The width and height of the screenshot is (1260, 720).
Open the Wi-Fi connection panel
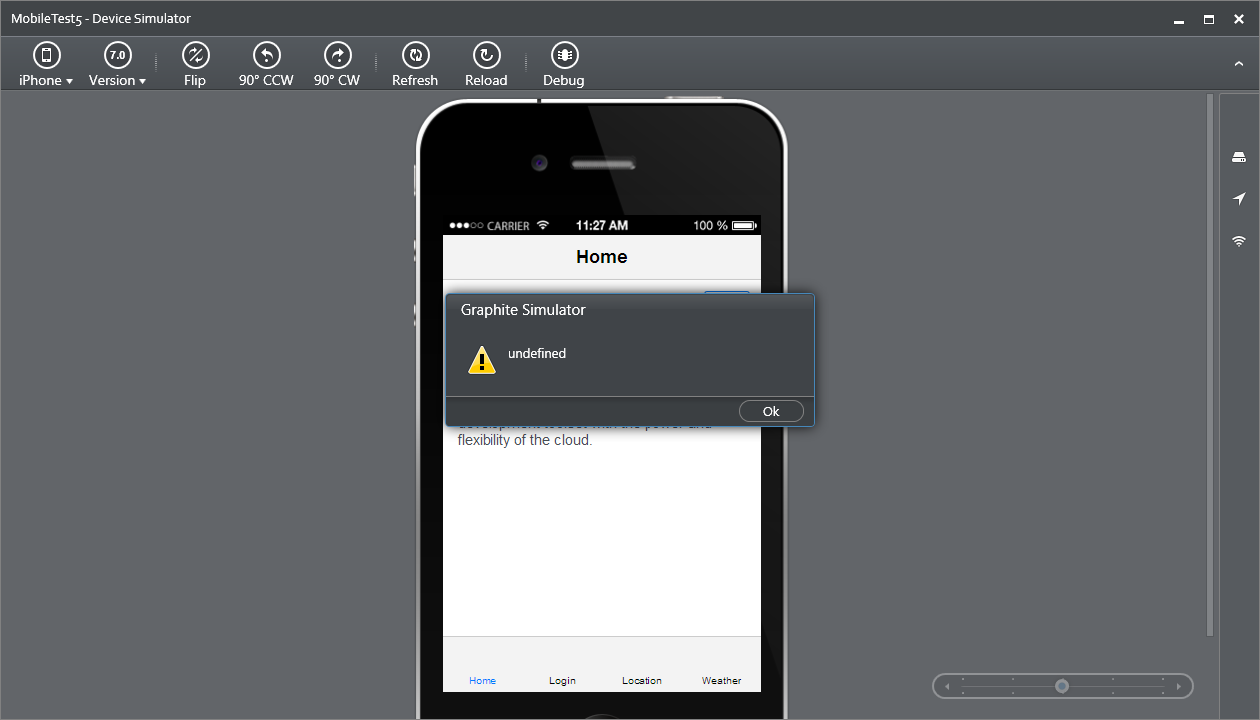click(x=1239, y=241)
